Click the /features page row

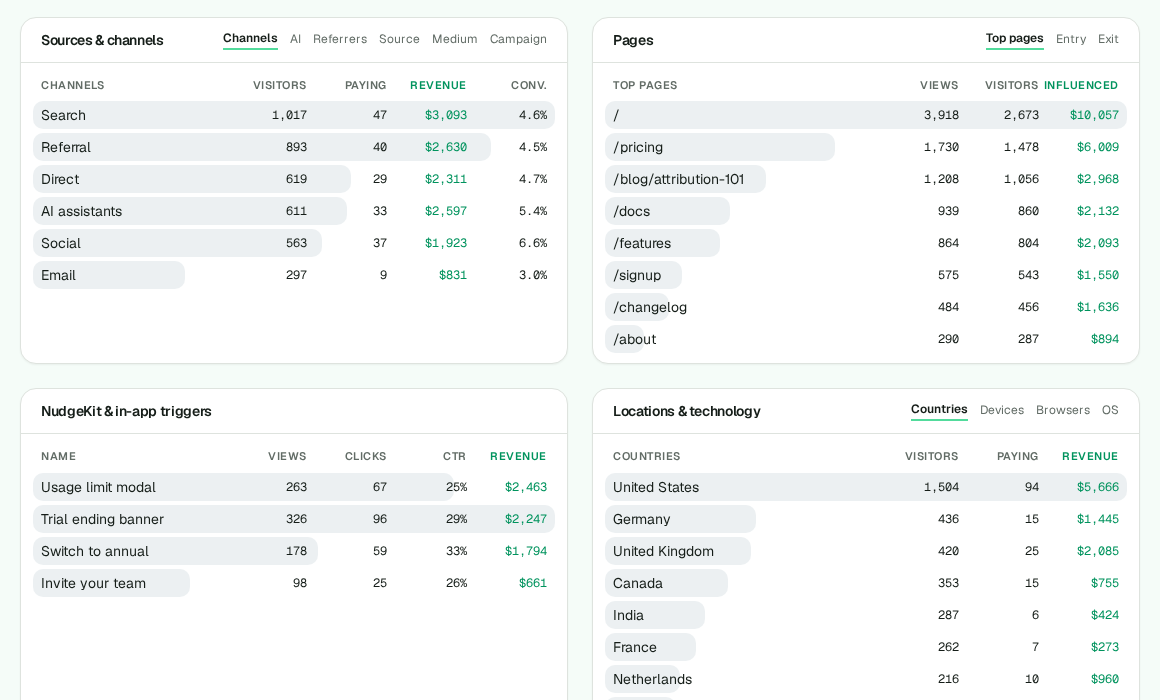pos(866,243)
